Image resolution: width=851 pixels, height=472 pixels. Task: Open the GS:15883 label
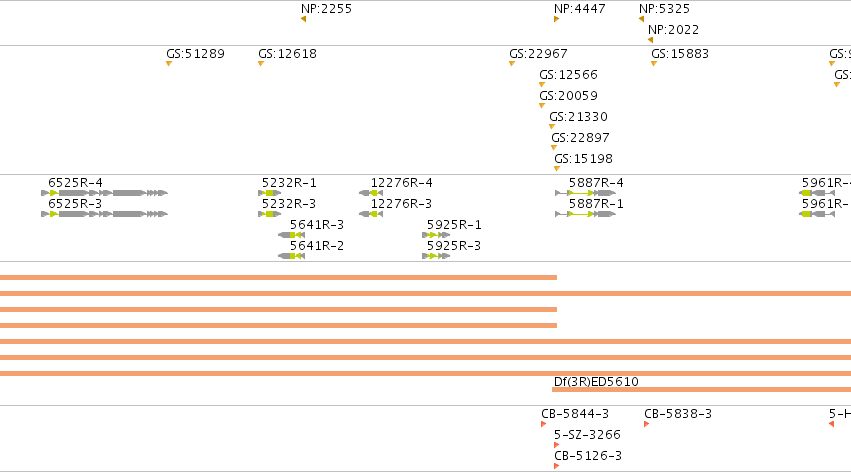[x=680, y=54]
